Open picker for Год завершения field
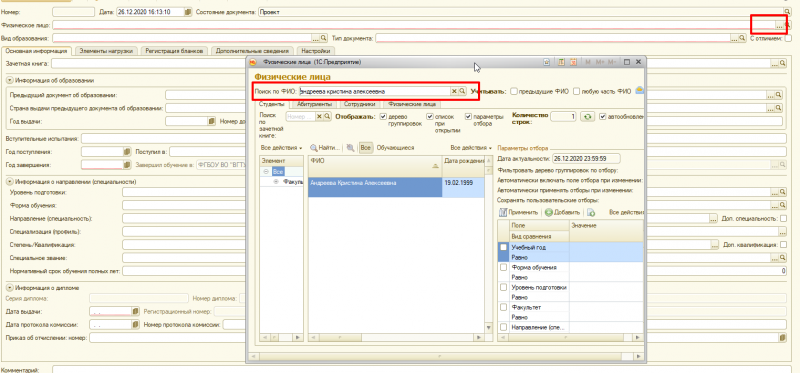This screenshot has width=800, height=373. [128, 165]
